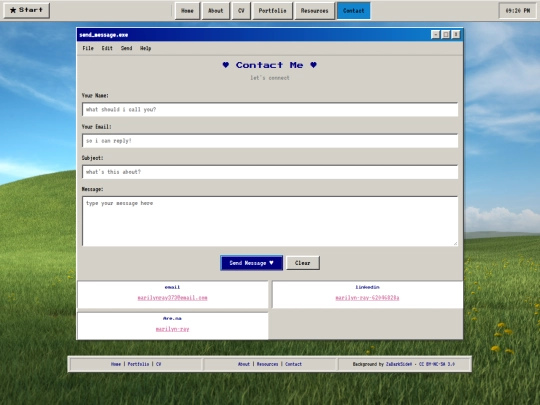Click into the Subject input field
This screenshot has width=540, height=405.
point(270,172)
